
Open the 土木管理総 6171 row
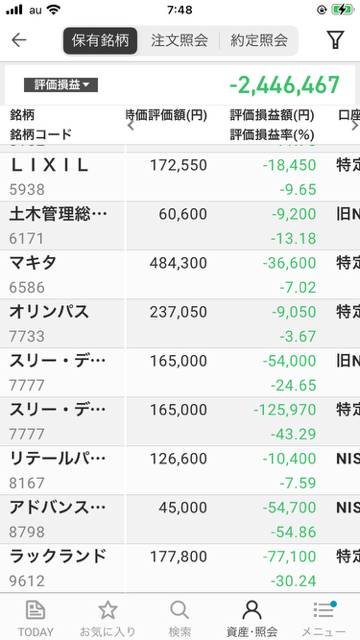tap(180, 226)
